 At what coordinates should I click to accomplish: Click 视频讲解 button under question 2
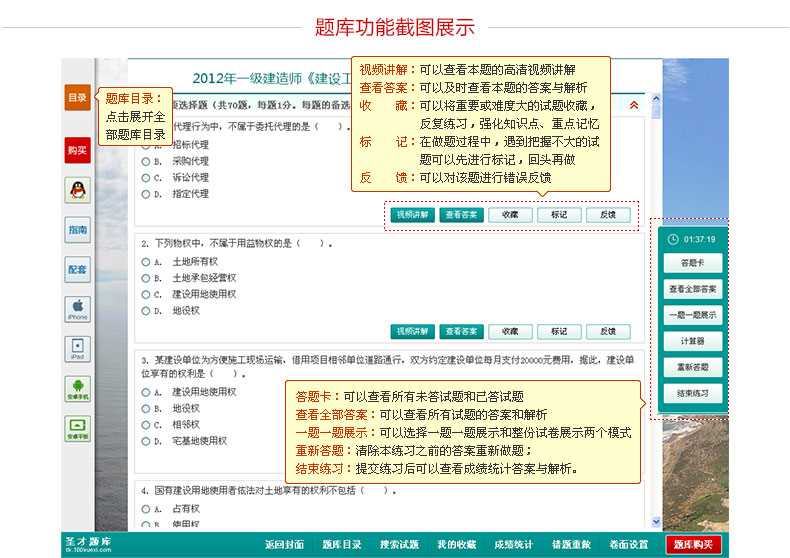click(x=412, y=331)
